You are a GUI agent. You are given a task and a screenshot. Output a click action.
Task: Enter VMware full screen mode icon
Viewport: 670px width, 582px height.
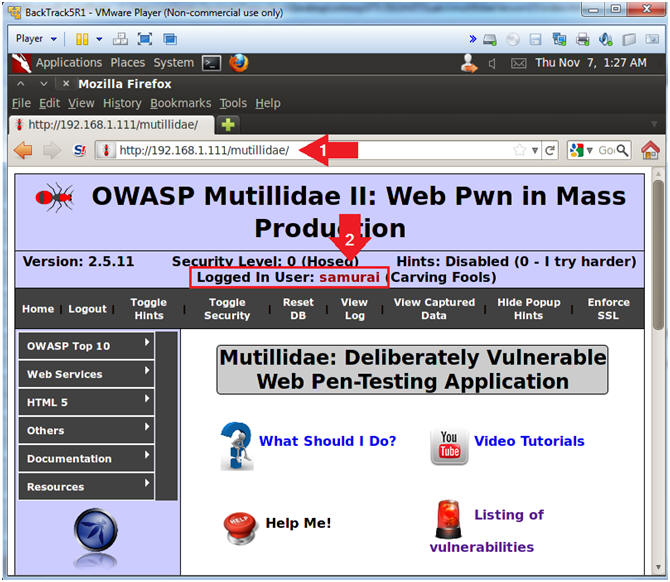tap(145, 39)
